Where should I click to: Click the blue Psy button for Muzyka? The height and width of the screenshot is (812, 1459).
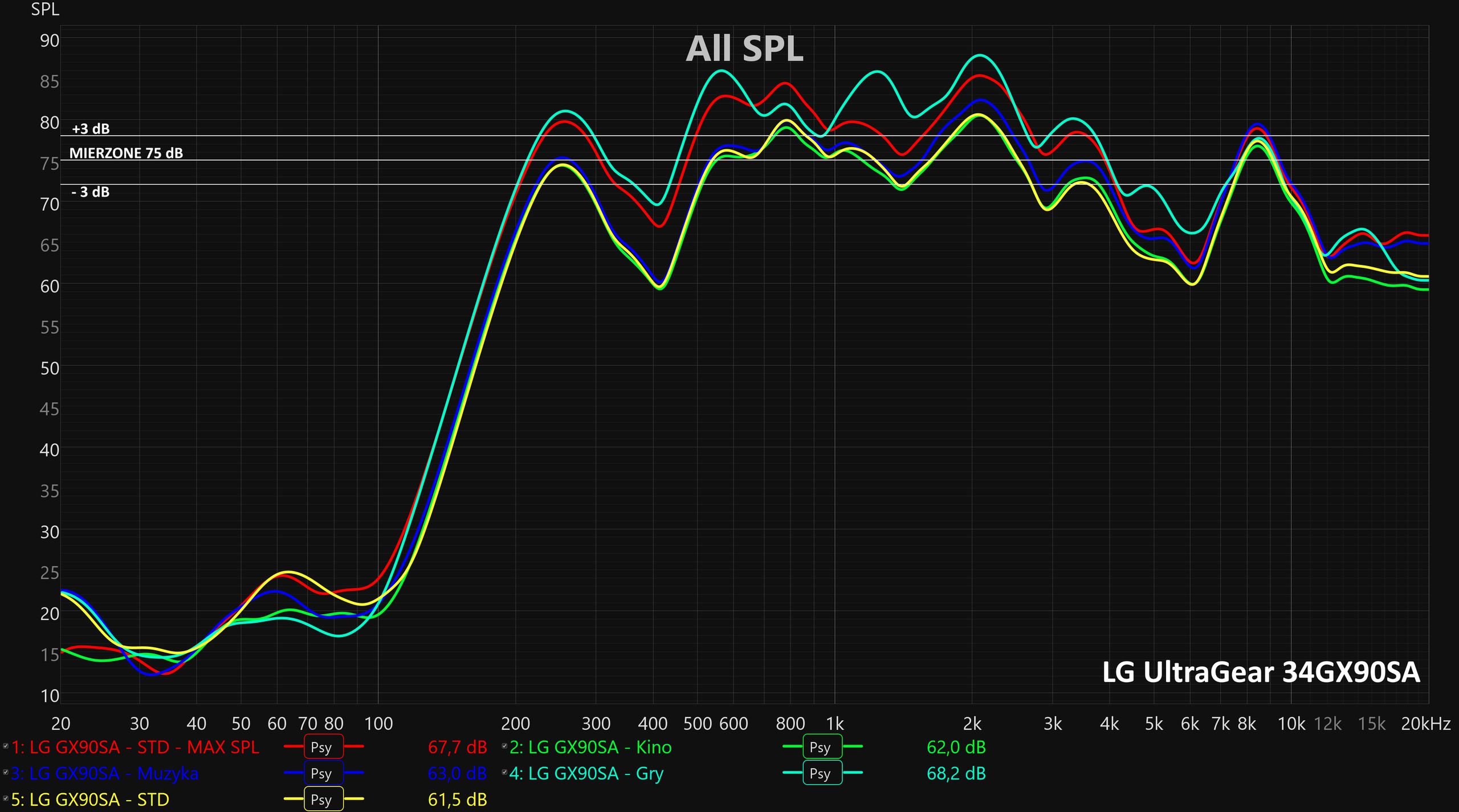point(323,773)
